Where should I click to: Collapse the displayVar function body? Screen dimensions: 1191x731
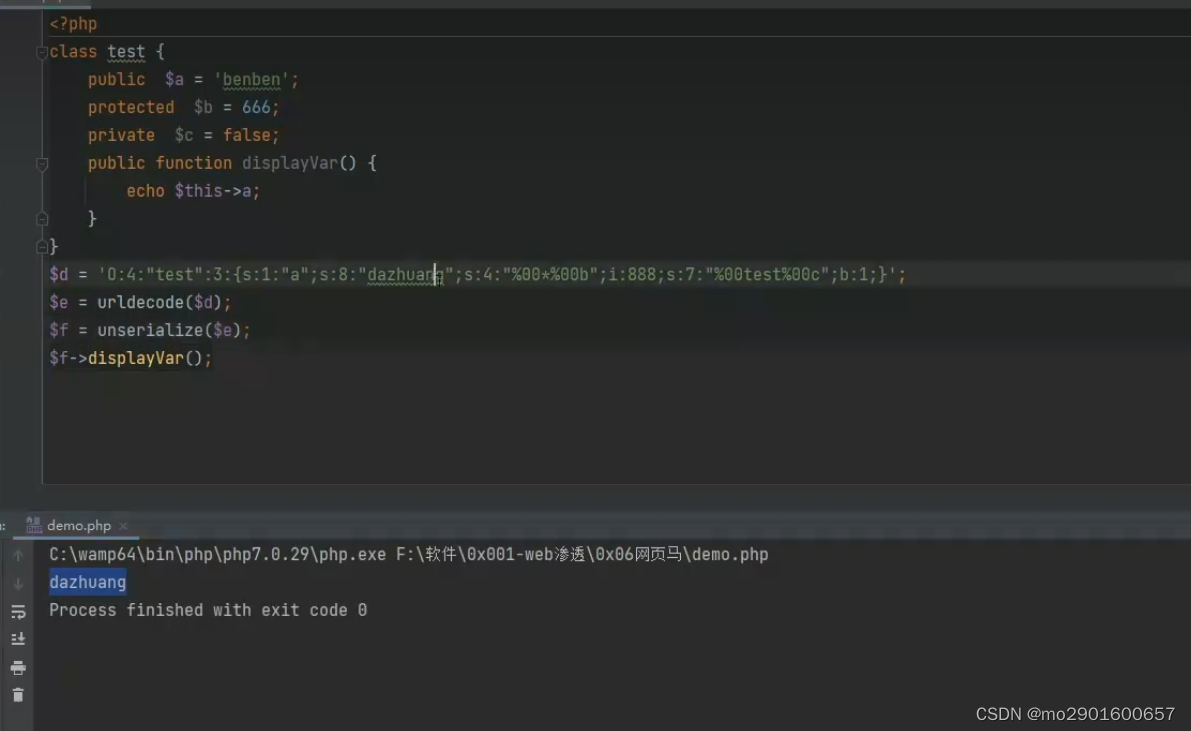click(x=42, y=165)
